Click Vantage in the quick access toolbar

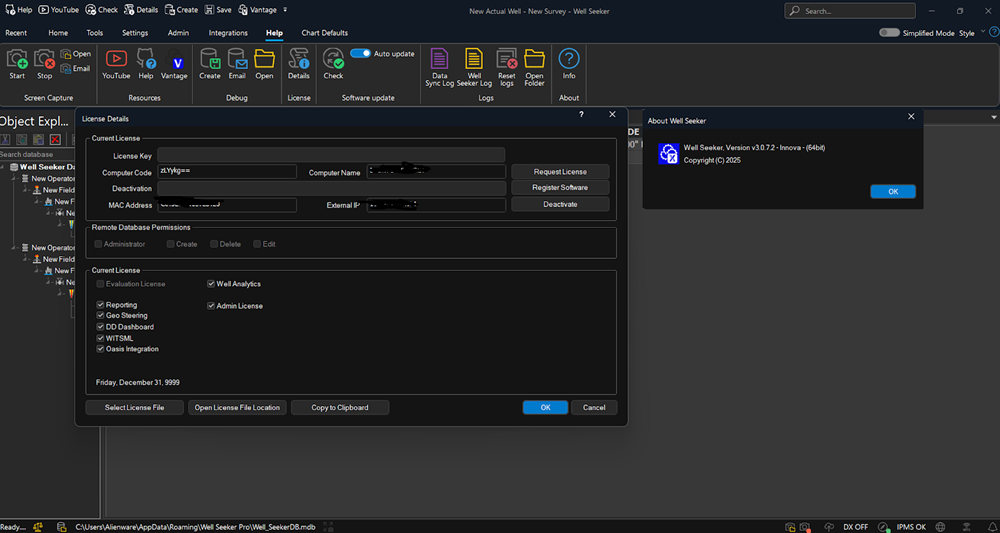[258, 10]
